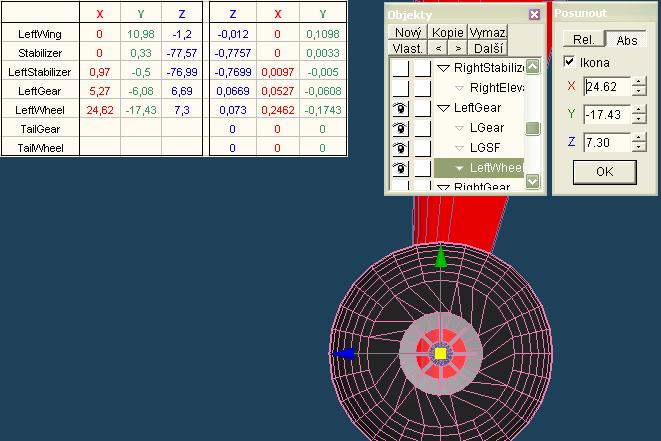The height and width of the screenshot is (441, 661).
Task: Collapse the RightGear tree node
Action: click(x=443, y=187)
